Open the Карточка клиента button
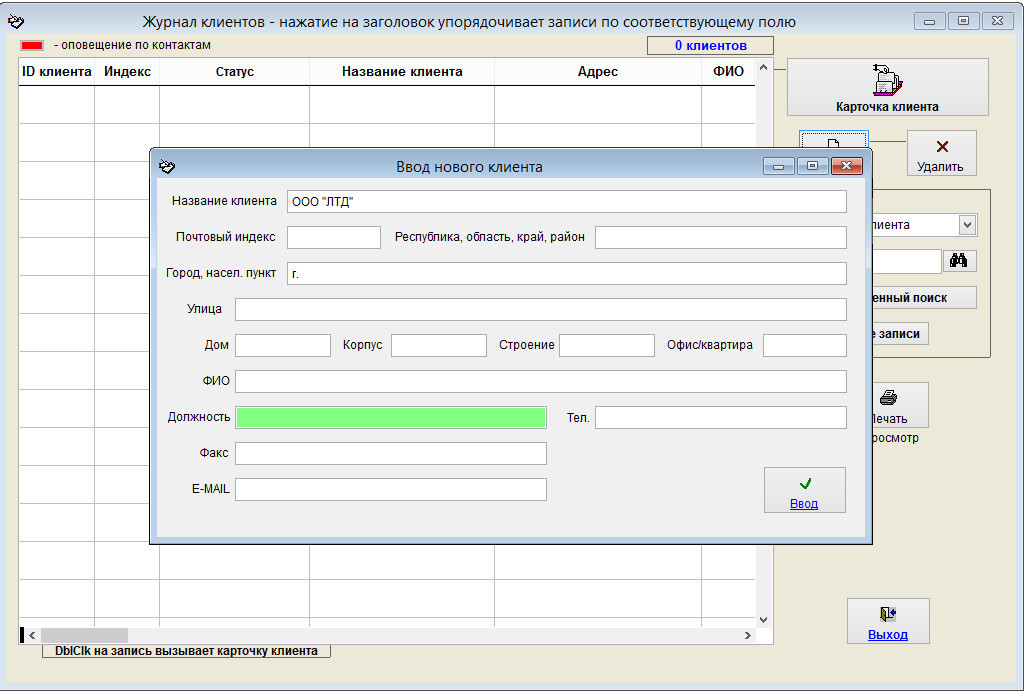Screen dimensions: 1026x692 (x=887, y=87)
